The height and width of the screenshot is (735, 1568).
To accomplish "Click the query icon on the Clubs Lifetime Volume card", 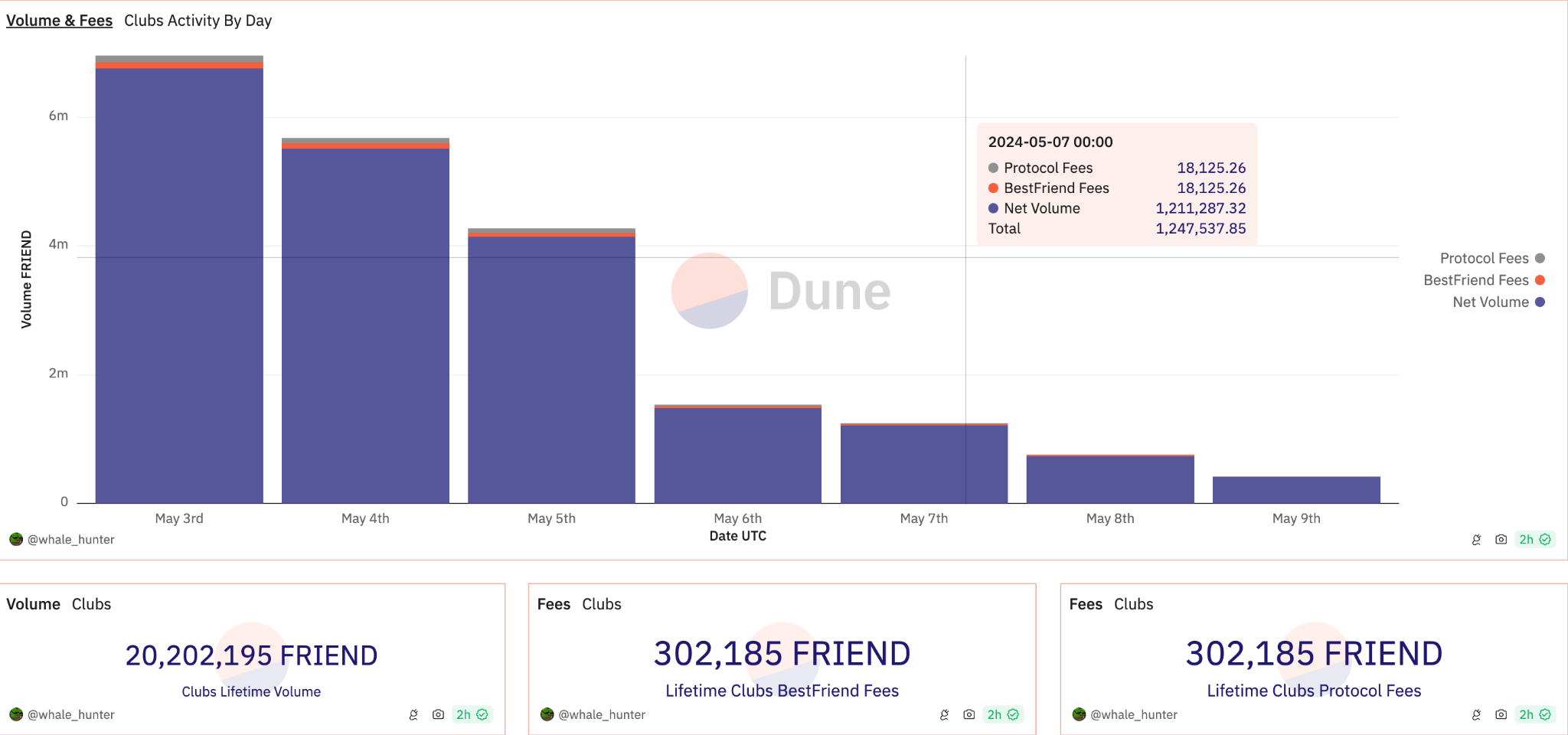I will click(x=413, y=714).
